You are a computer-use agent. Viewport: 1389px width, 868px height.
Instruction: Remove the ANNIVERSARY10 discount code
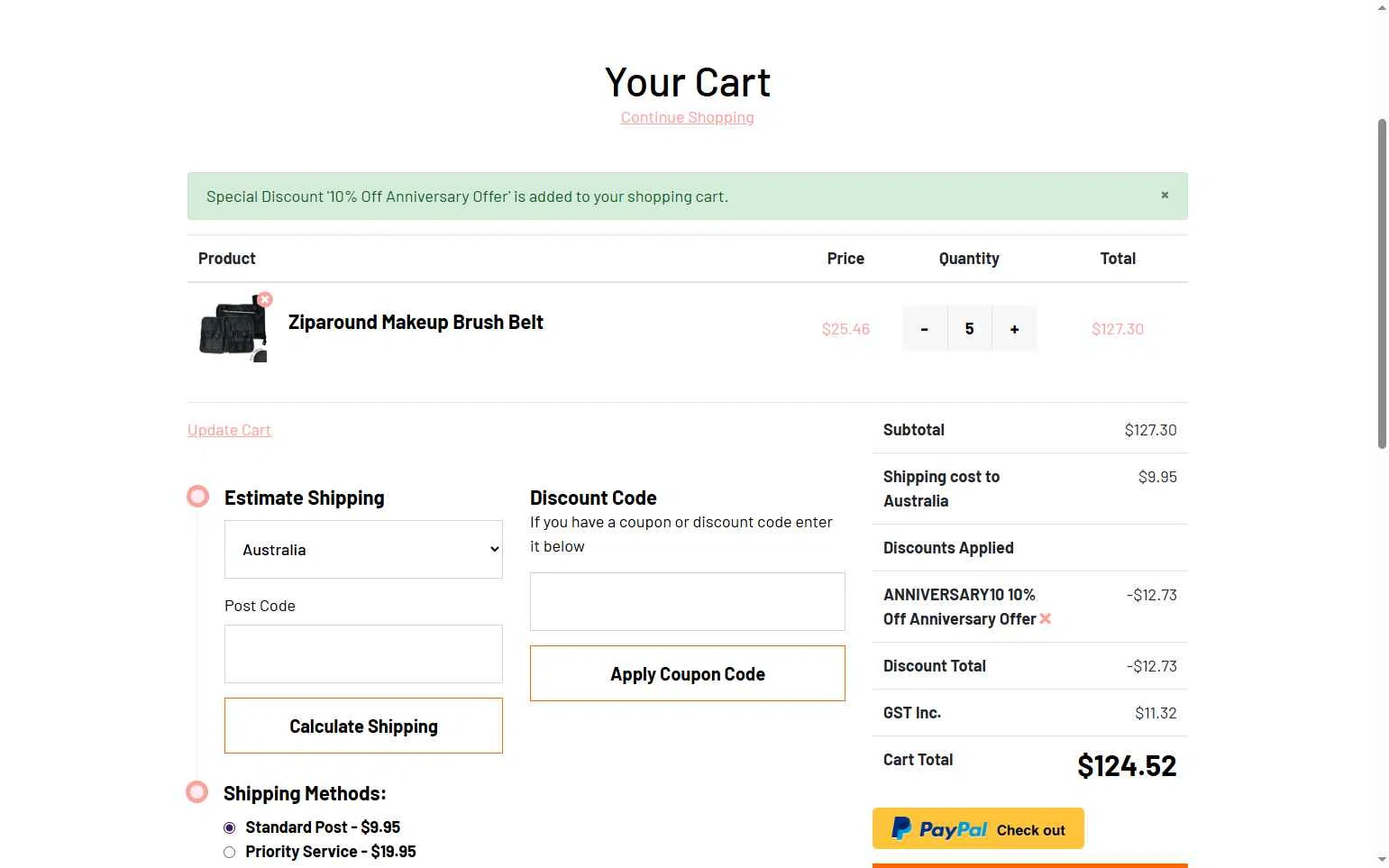coord(1046,618)
